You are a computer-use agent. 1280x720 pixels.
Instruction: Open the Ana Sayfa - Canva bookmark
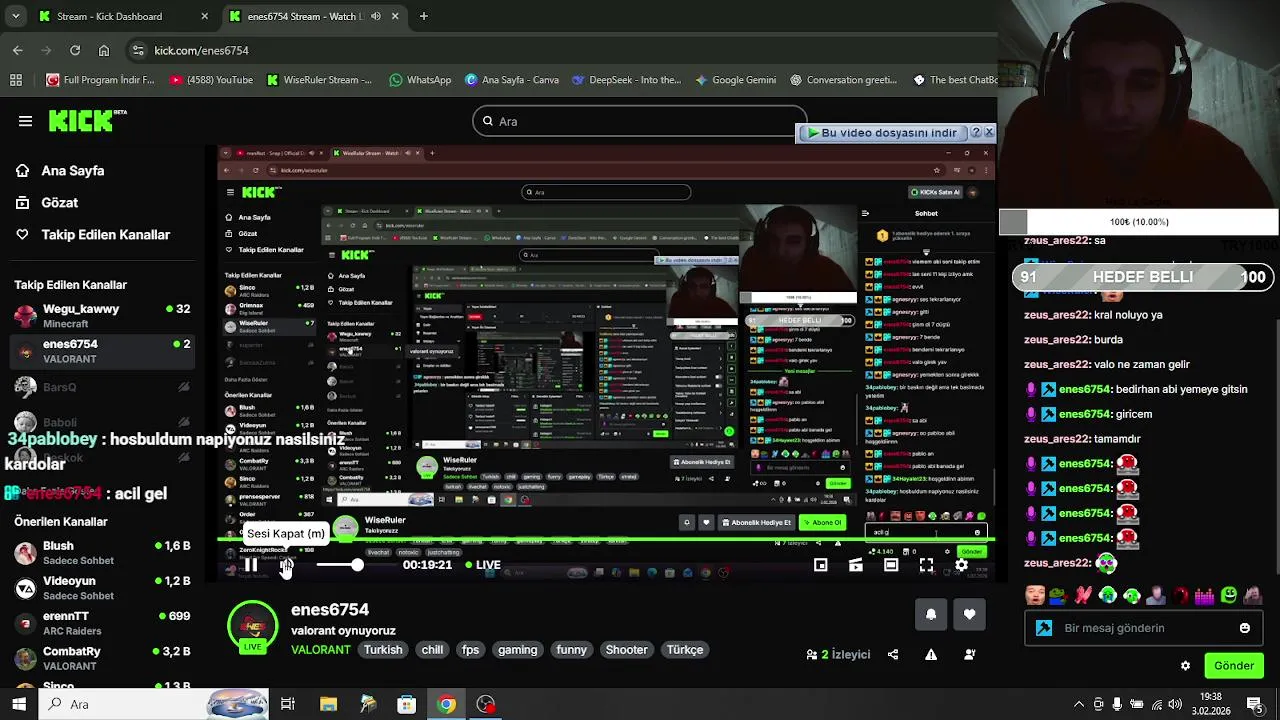(512, 80)
